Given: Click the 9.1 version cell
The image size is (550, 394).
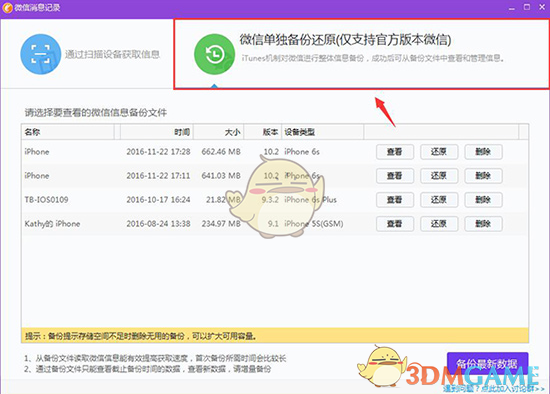Looking at the screenshot, I should point(273,223).
